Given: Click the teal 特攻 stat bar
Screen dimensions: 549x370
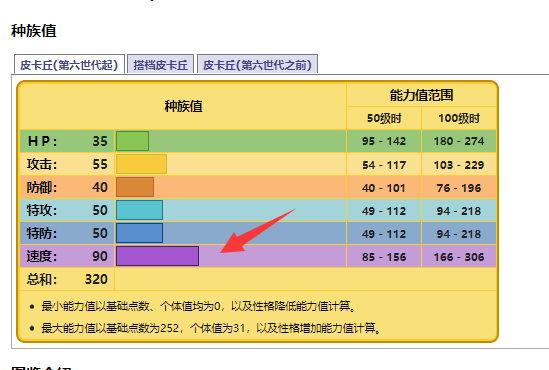Looking at the screenshot, I should (139, 210).
